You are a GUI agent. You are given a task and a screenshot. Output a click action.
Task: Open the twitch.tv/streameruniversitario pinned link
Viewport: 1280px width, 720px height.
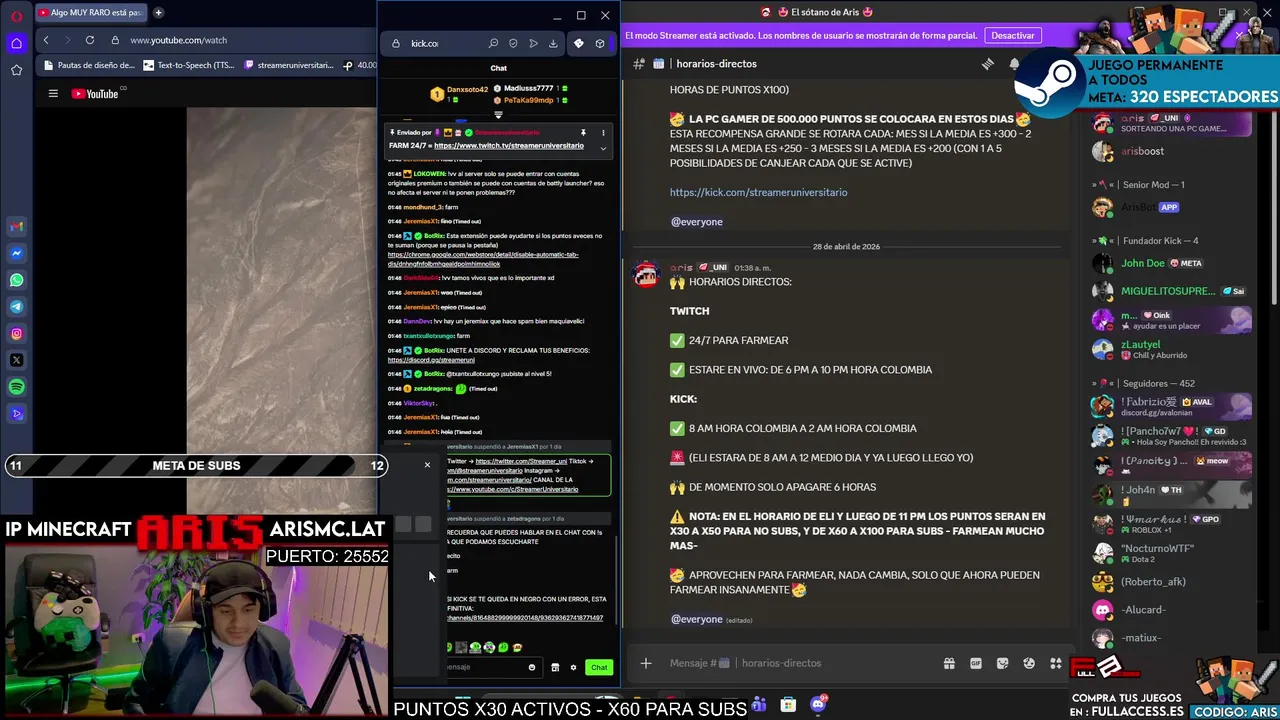(509, 146)
